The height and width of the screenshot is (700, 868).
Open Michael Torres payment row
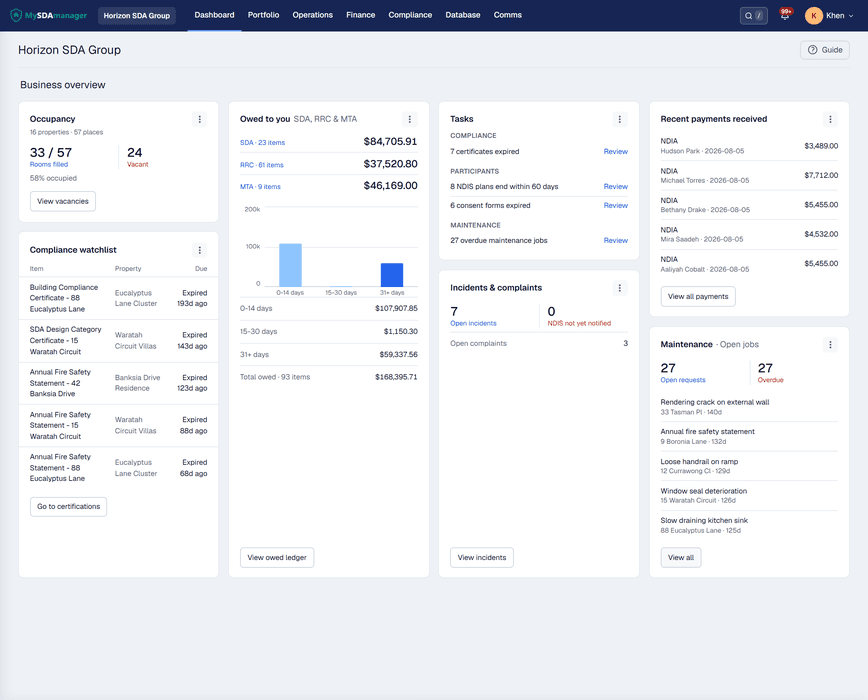(749, 175)
